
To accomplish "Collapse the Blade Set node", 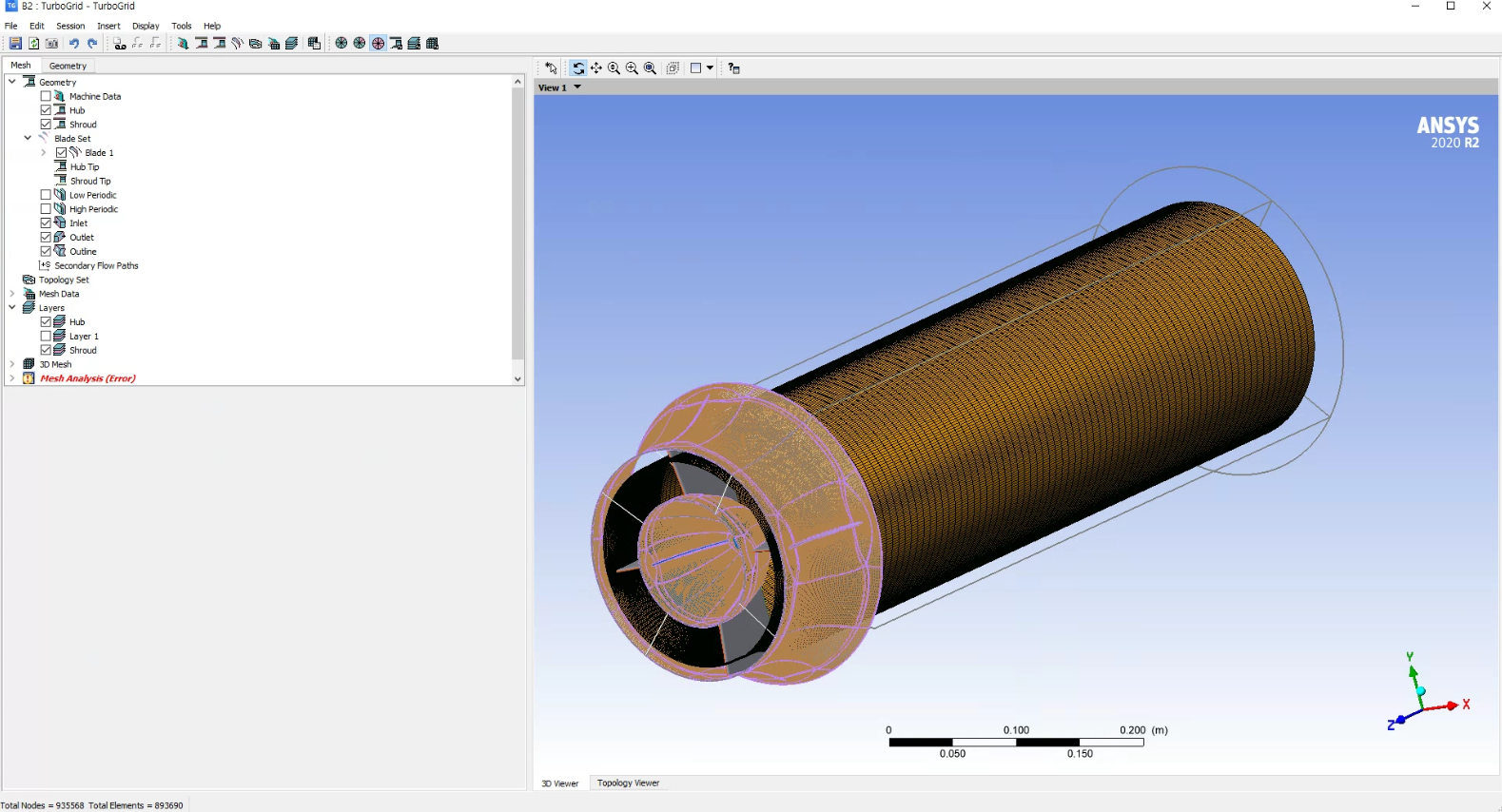I will click(28, 138).
